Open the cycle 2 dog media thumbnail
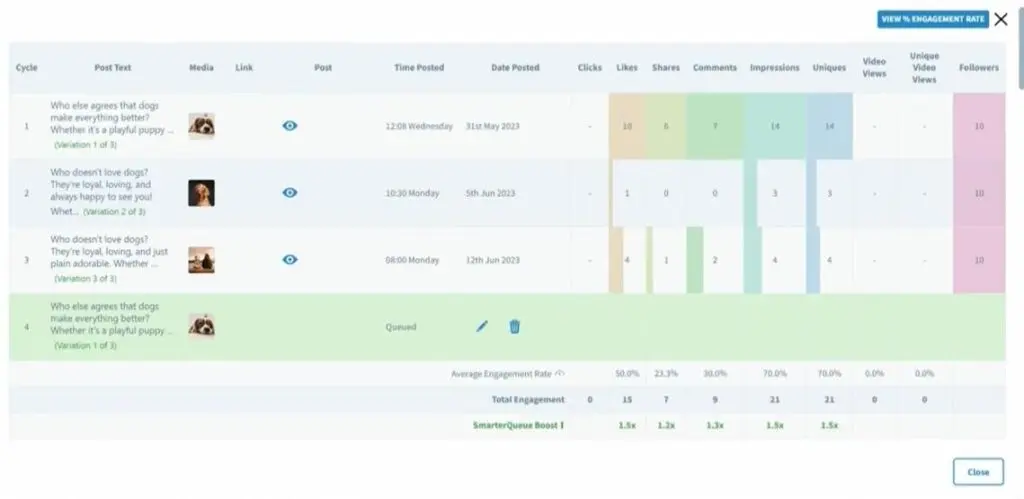The height and width of the screenshot is (499, 1024). [x=201, y=192]
